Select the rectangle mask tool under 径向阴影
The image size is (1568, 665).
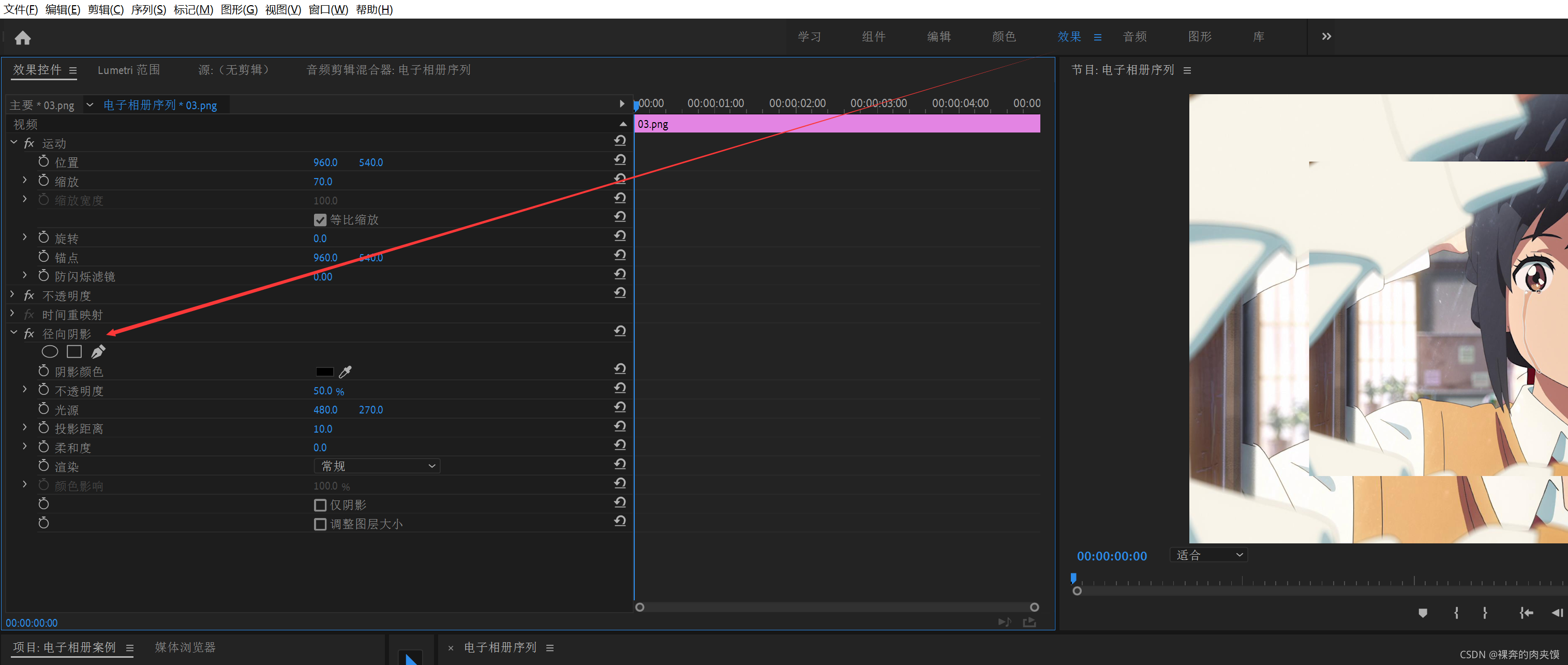tap(74, 351)
